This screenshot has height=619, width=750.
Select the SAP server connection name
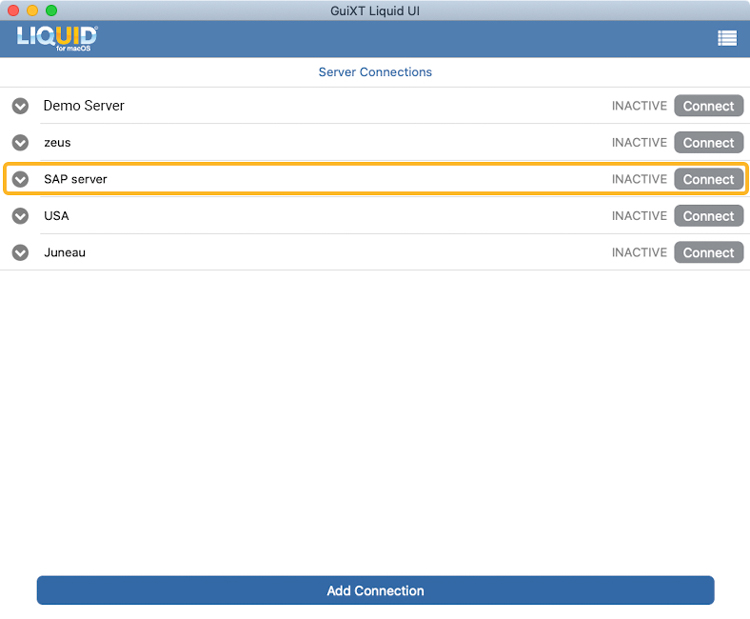point(75,180)
